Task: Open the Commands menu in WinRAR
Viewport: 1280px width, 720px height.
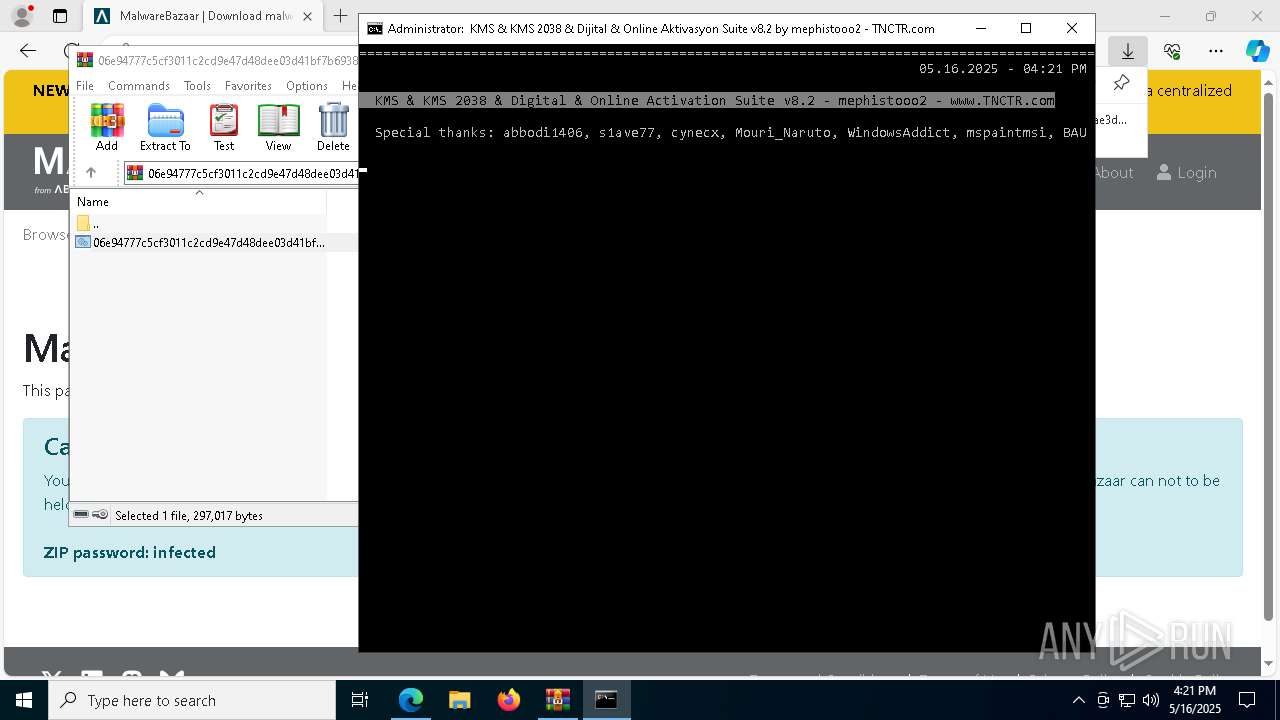Action: coord(139,86)
